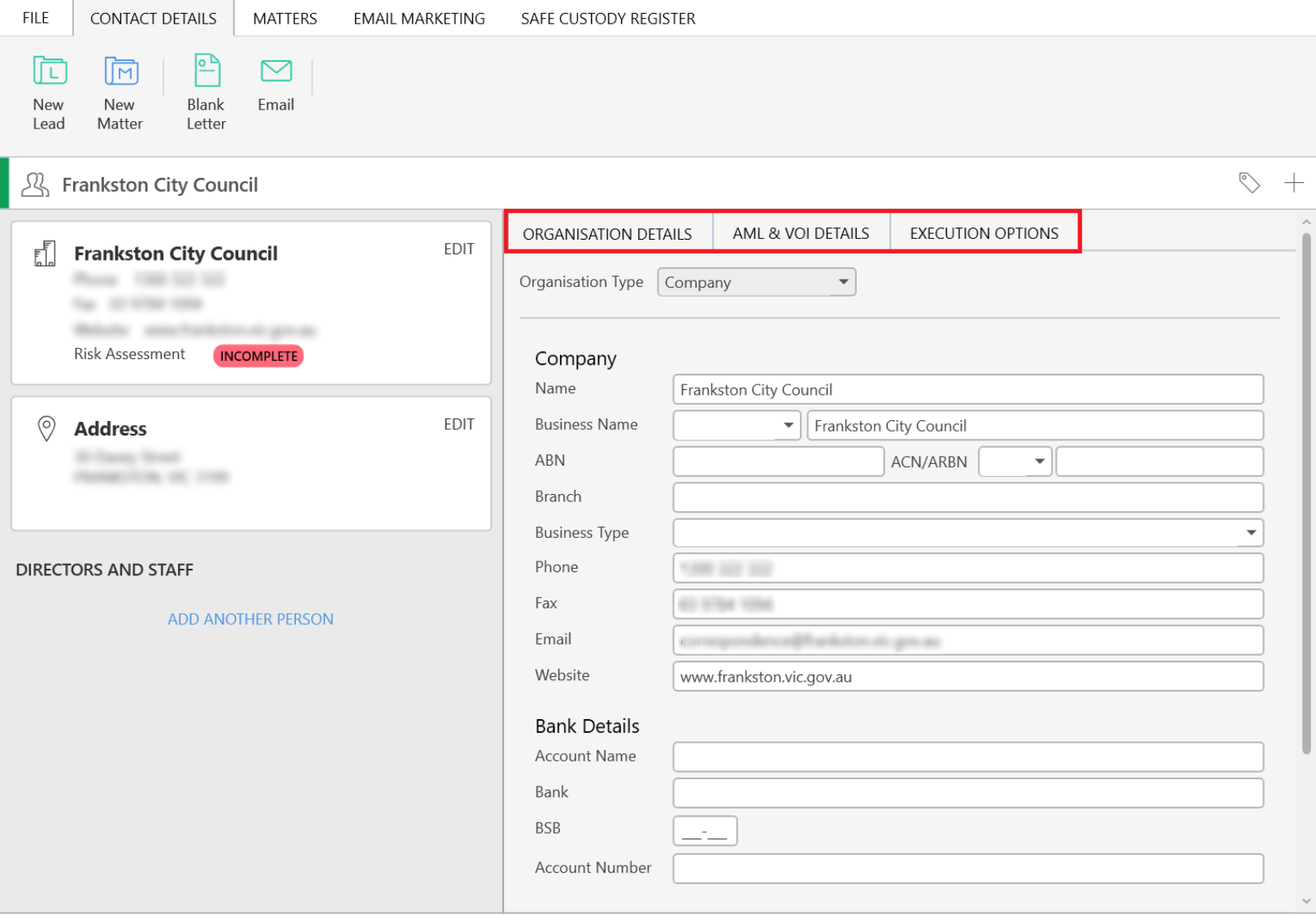The image size is (1316, 915).
Task: Click the building icon on contact card
Action: (x=46, y=254)
